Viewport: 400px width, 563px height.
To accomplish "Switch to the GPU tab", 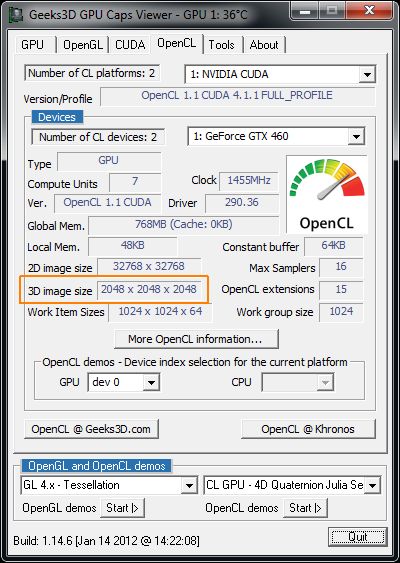I will (33, 45).
